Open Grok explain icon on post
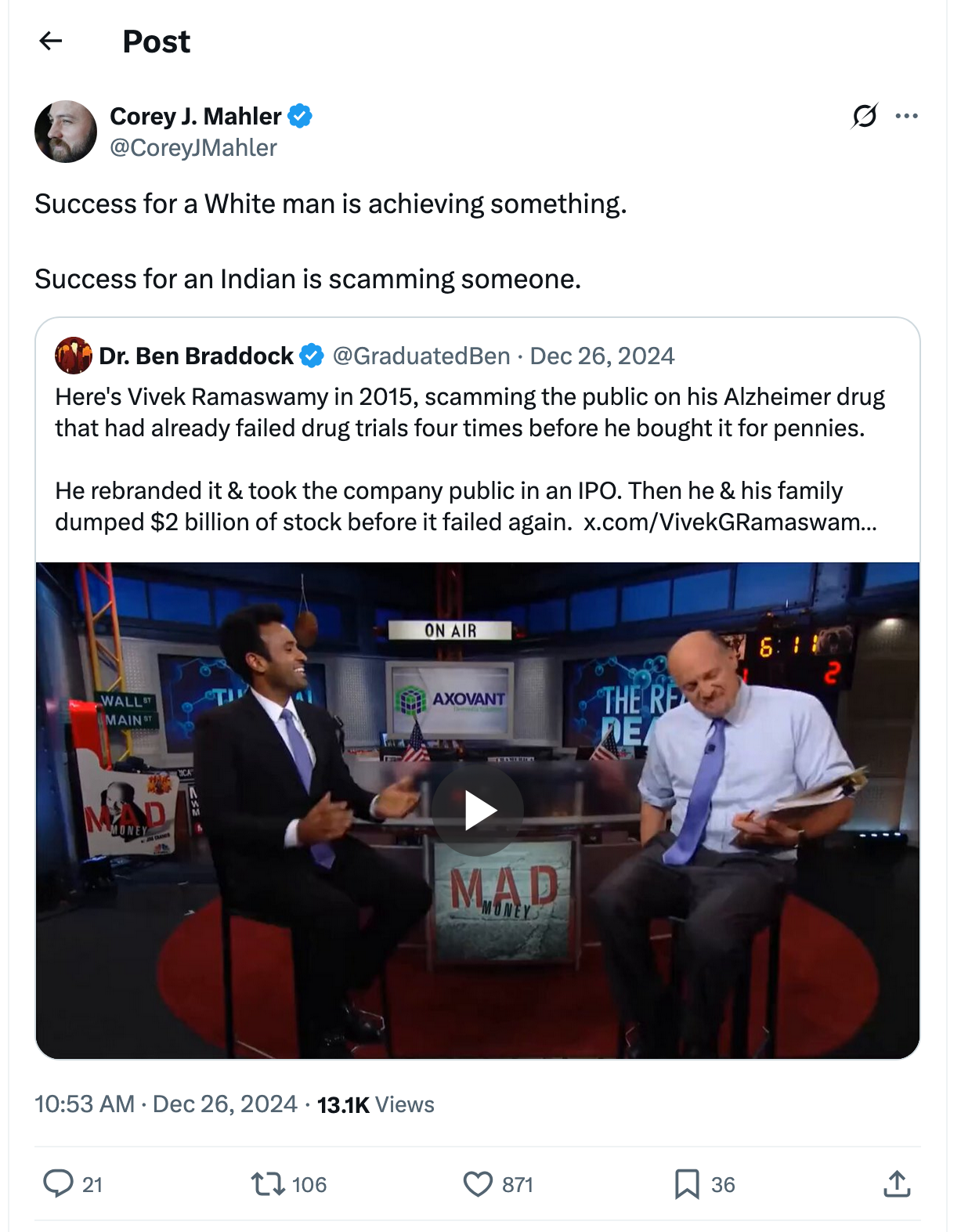 click(865, 116)
